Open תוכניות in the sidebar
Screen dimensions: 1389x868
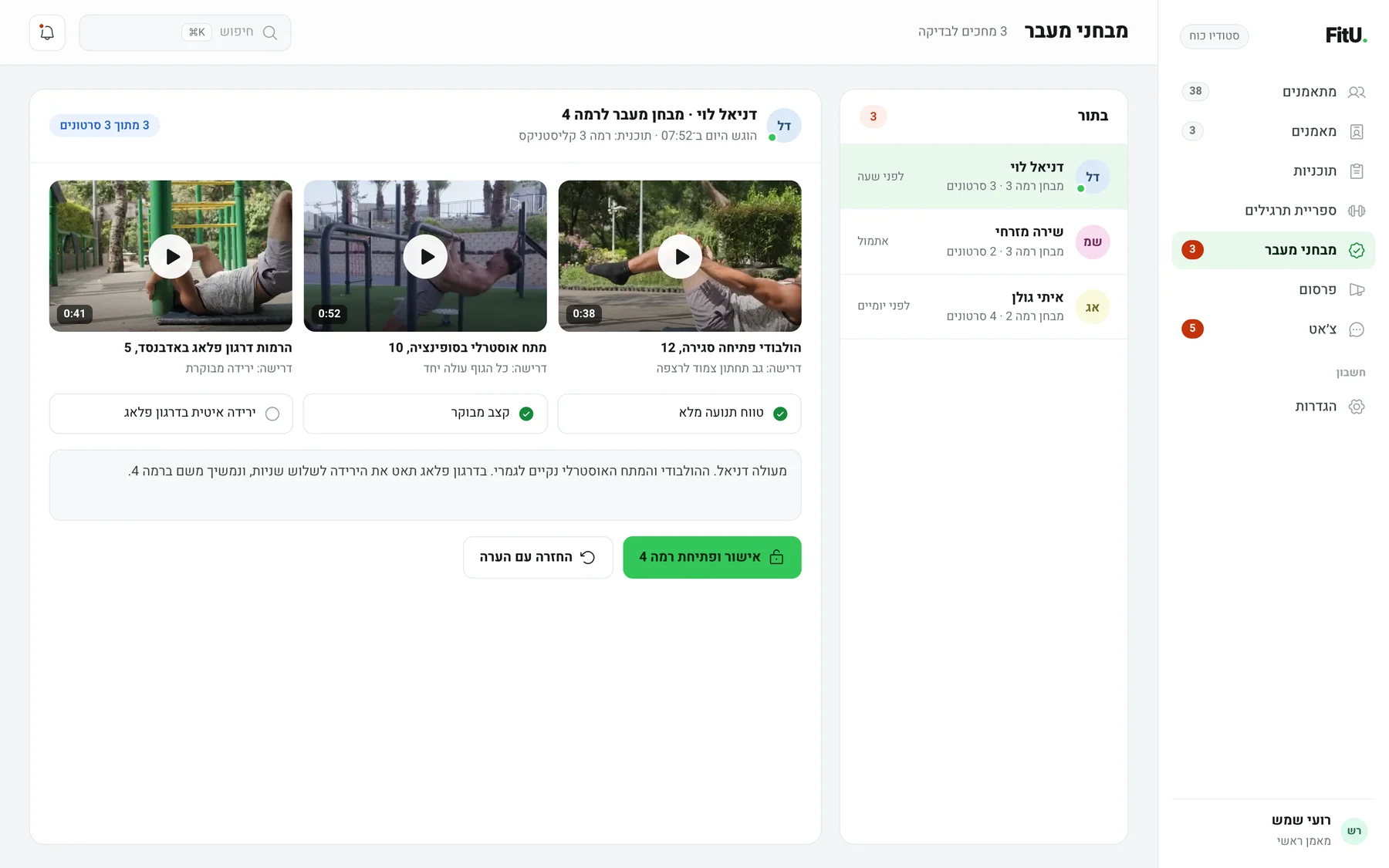(x=1273, y=171)
